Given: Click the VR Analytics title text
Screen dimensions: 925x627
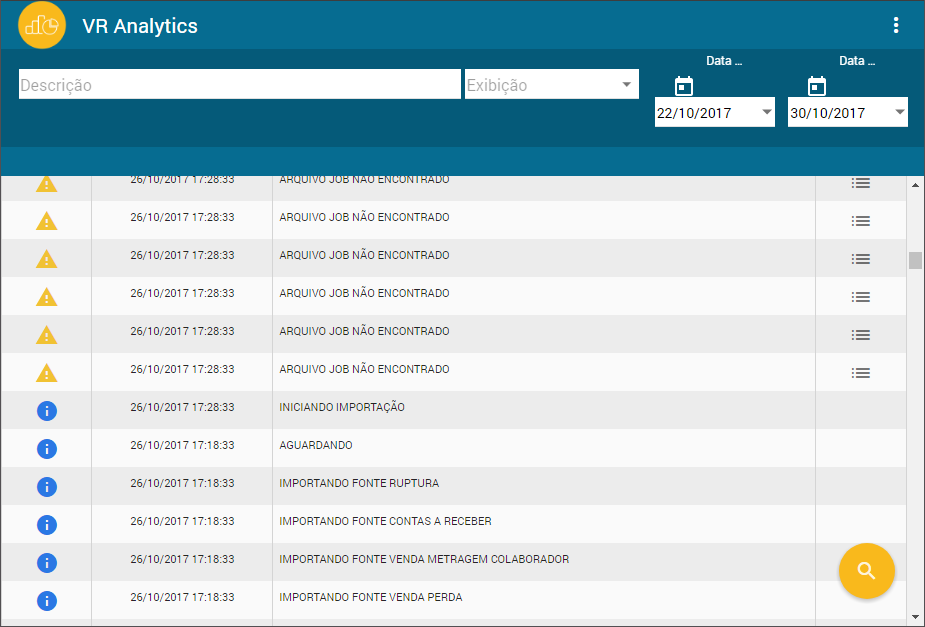Looking at the screenshot, I should [x=140, y=26].
